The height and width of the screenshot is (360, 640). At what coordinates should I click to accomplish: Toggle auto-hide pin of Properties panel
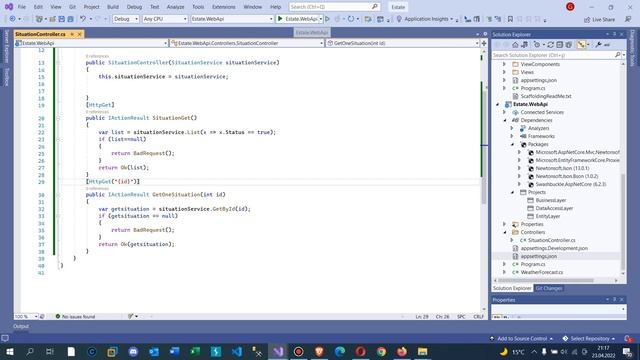coord(614,300)
